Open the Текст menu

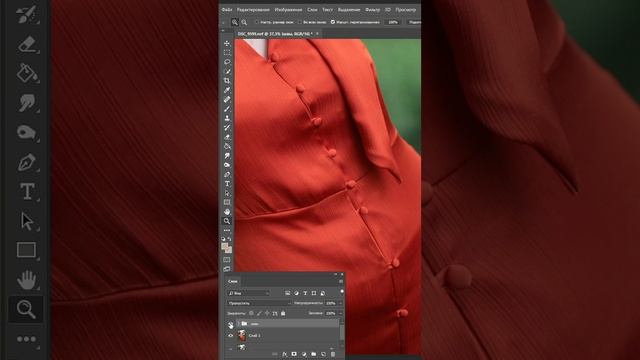tap(327, 9)
